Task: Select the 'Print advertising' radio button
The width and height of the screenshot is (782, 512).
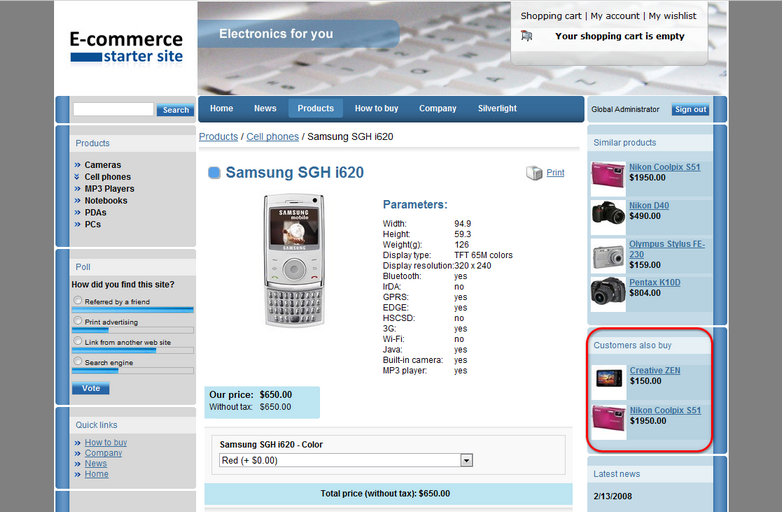Action: click(x=78, y=321)
